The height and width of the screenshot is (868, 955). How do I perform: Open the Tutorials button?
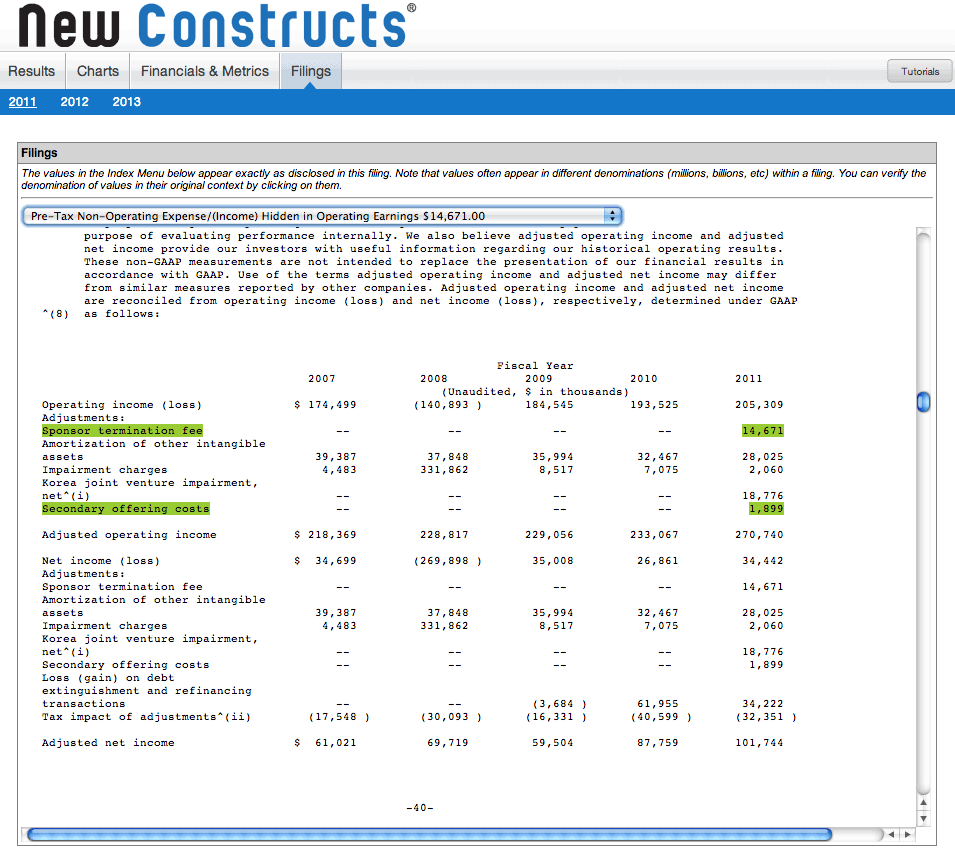pyautogui.click(x=920, y=71)
